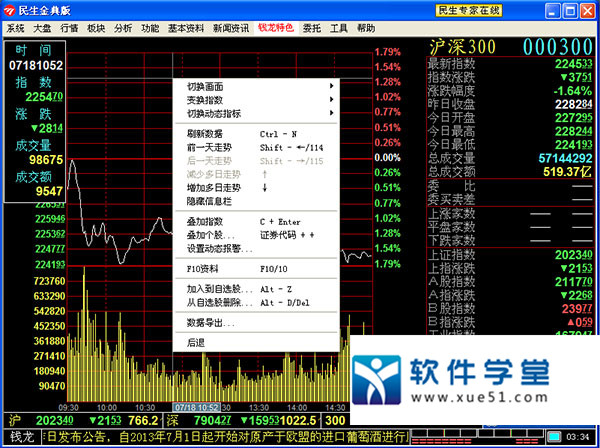Choose 叠加指数 in the context menu

[256, 222]
